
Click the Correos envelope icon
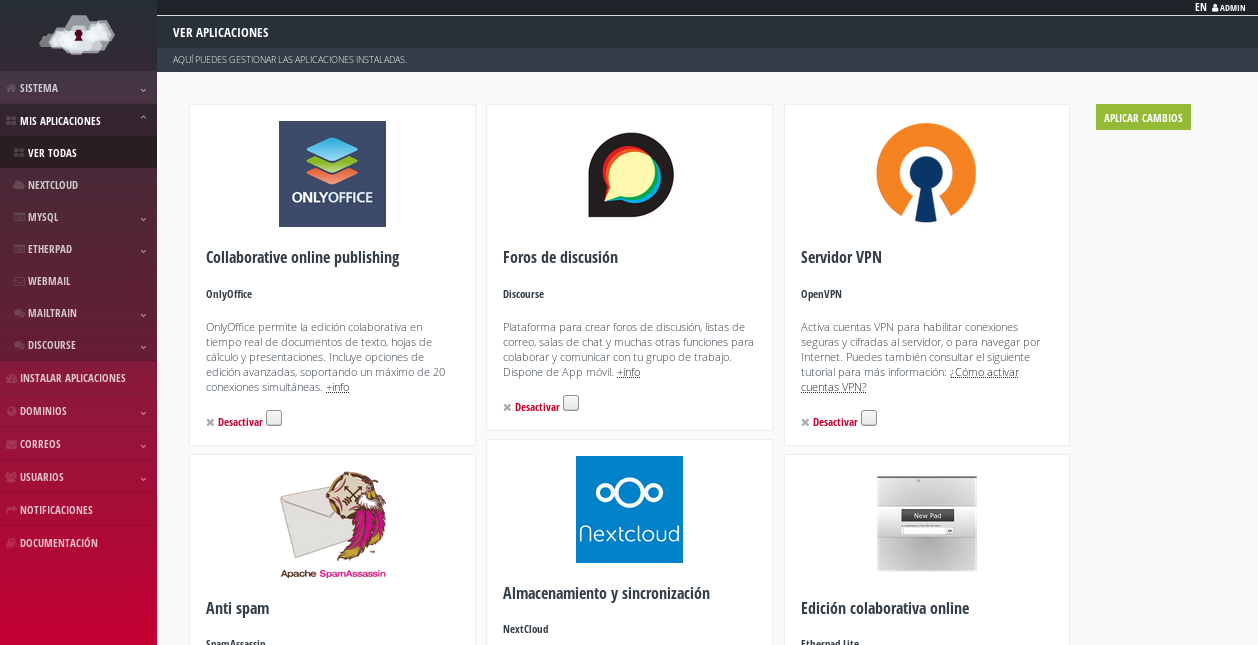coord(11,444)
